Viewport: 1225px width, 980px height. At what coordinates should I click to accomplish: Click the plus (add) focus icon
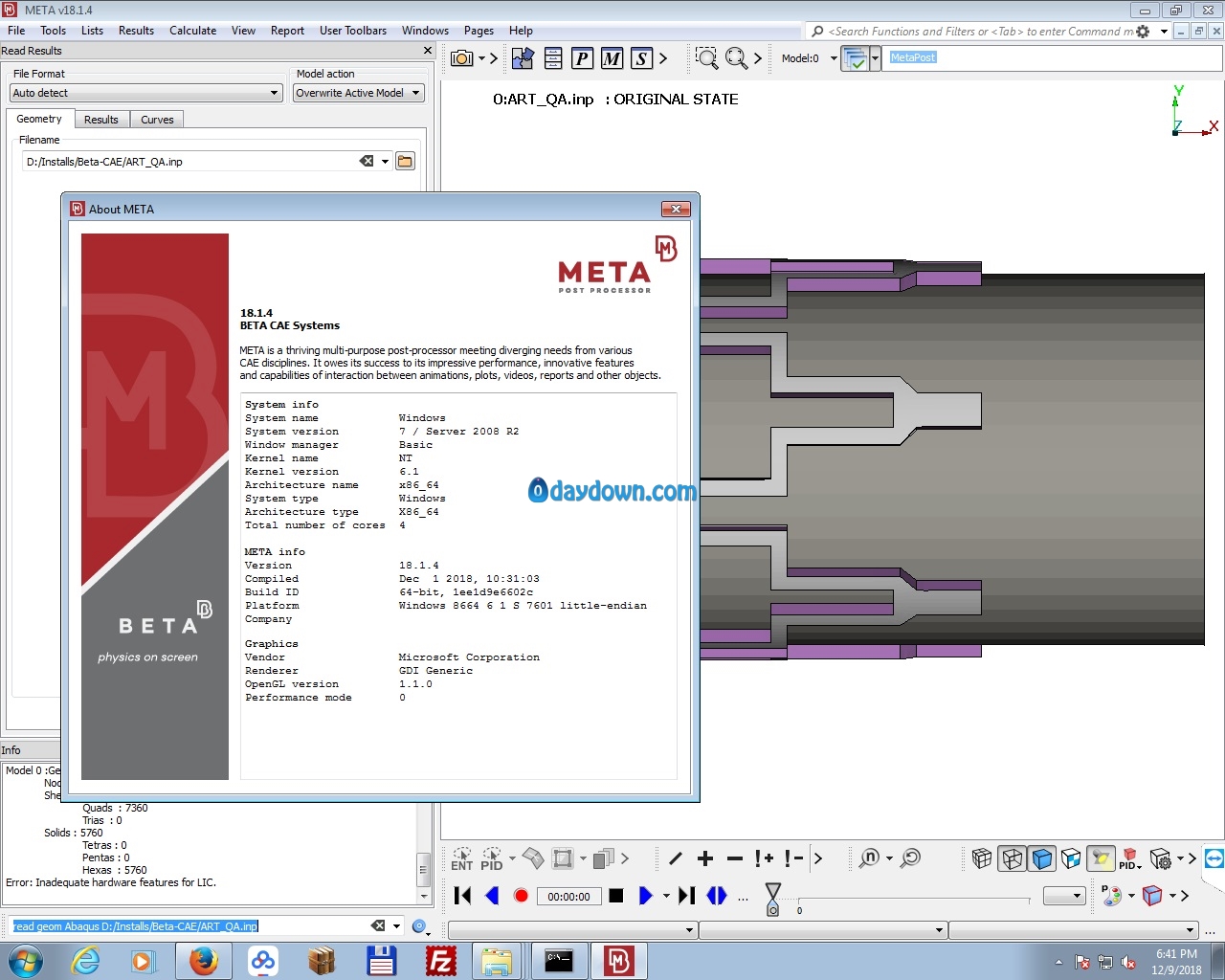(x=705, y=858)
